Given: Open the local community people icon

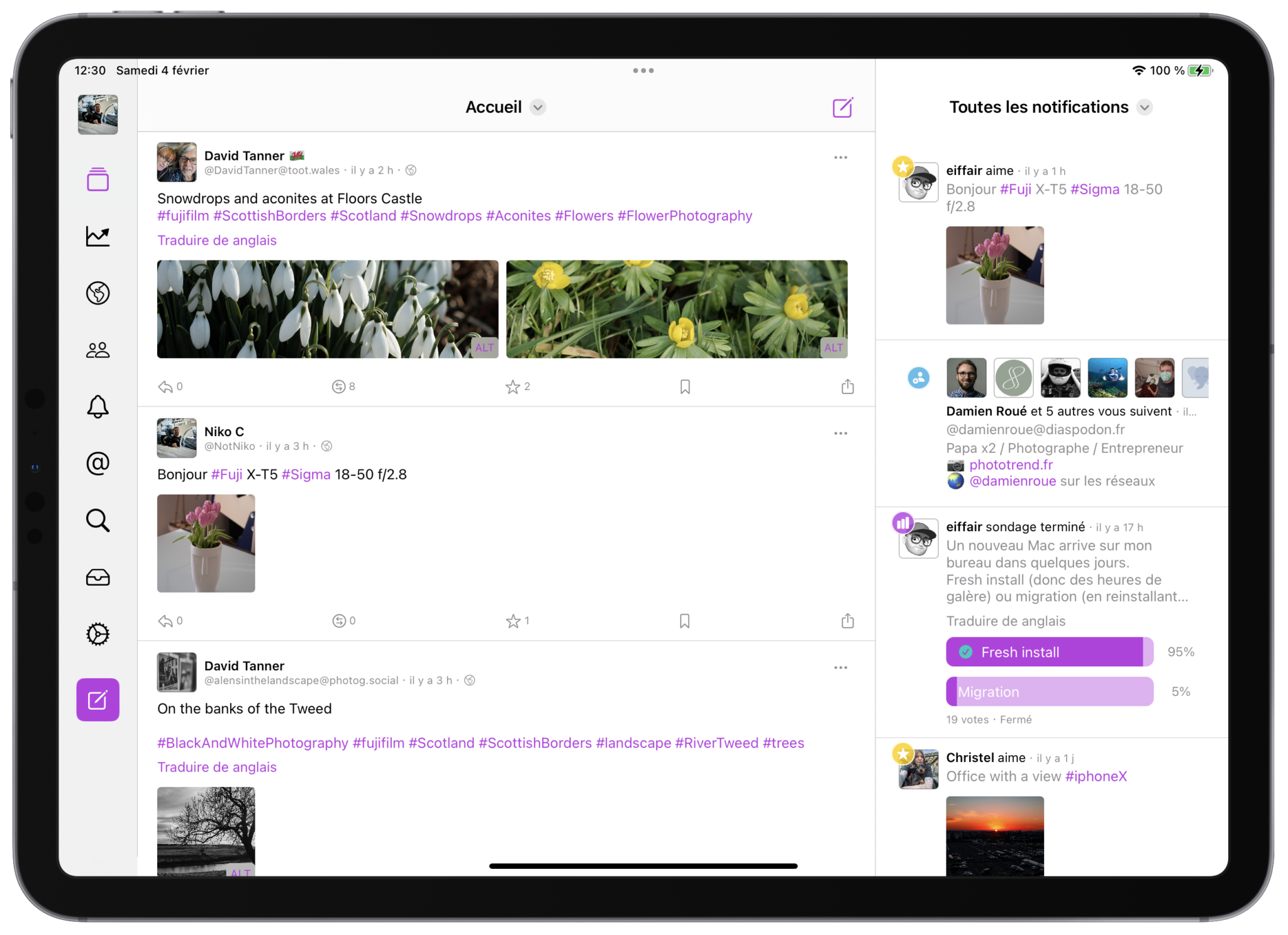Looking at the screenshot, I should [x=97, y=350].
